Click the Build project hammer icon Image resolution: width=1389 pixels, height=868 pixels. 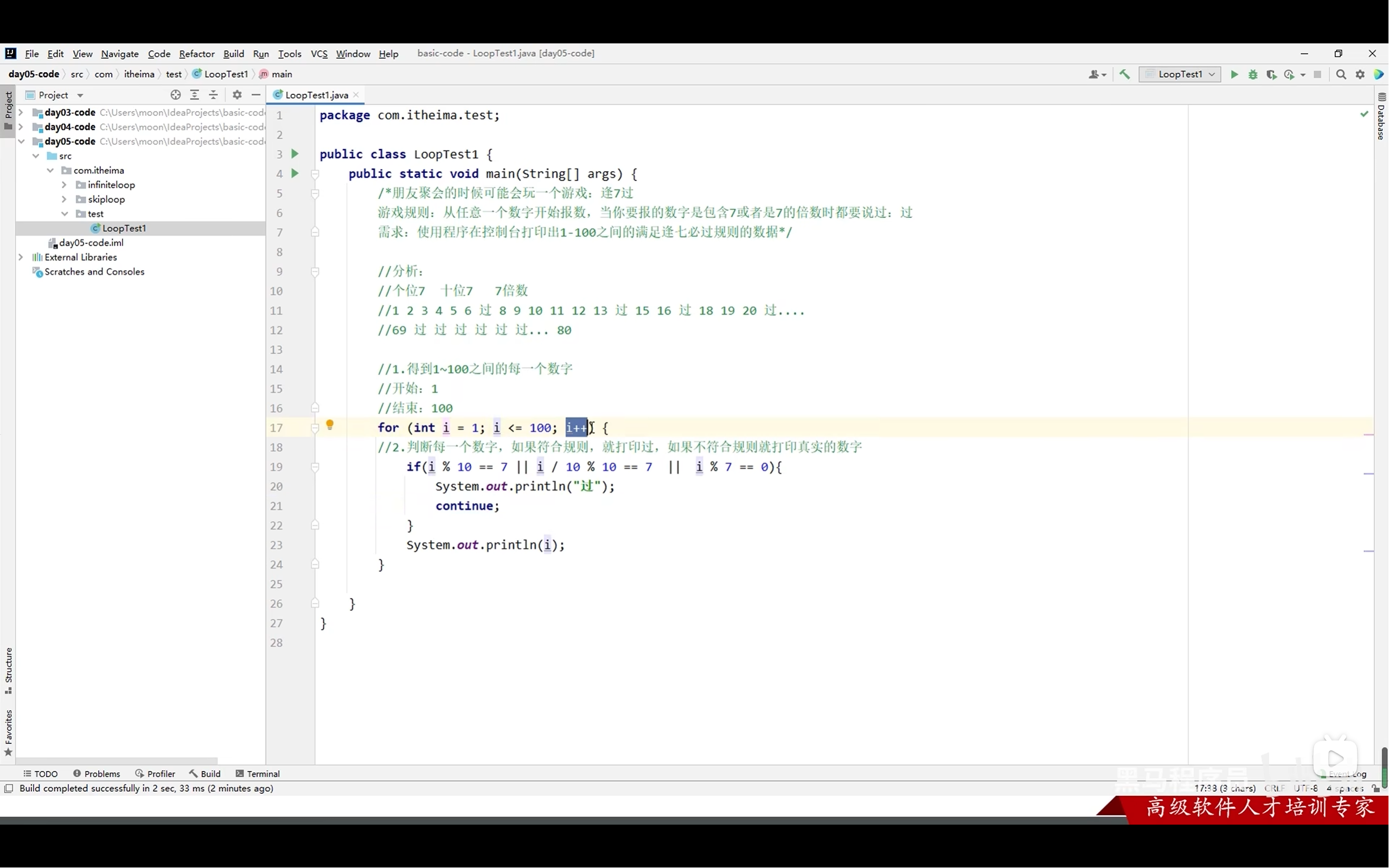[x=1125, y=75]
